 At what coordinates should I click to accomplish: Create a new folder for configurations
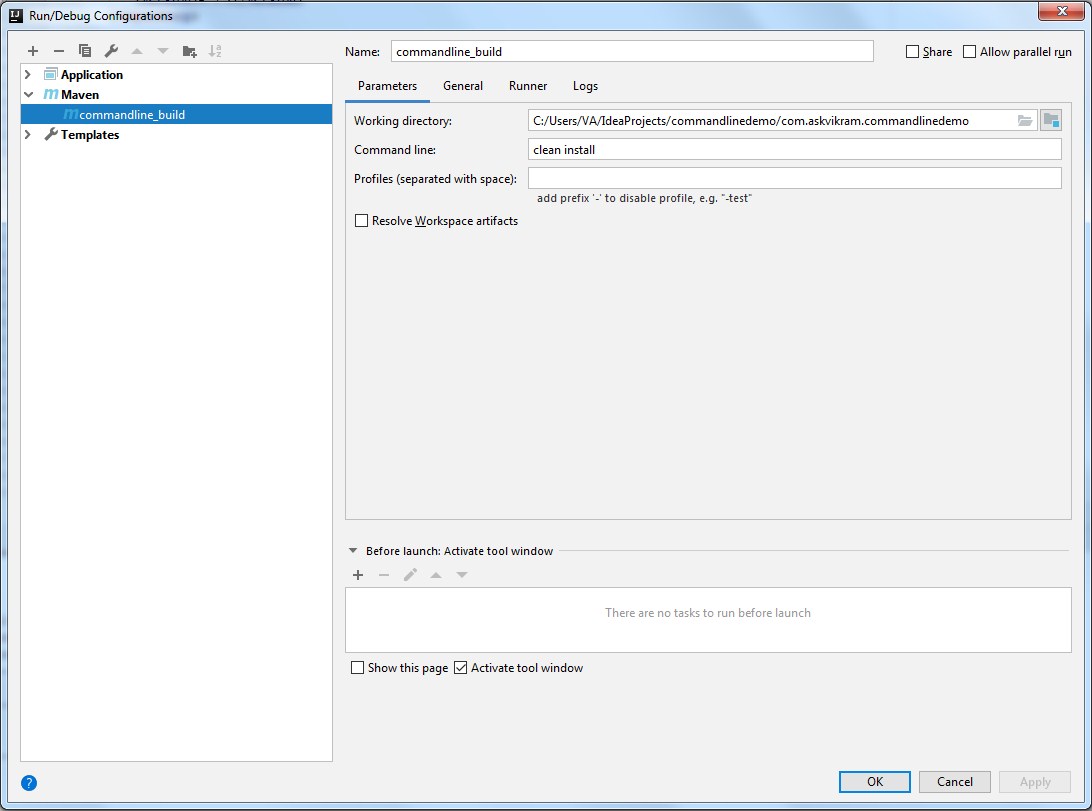click(189, 51)
